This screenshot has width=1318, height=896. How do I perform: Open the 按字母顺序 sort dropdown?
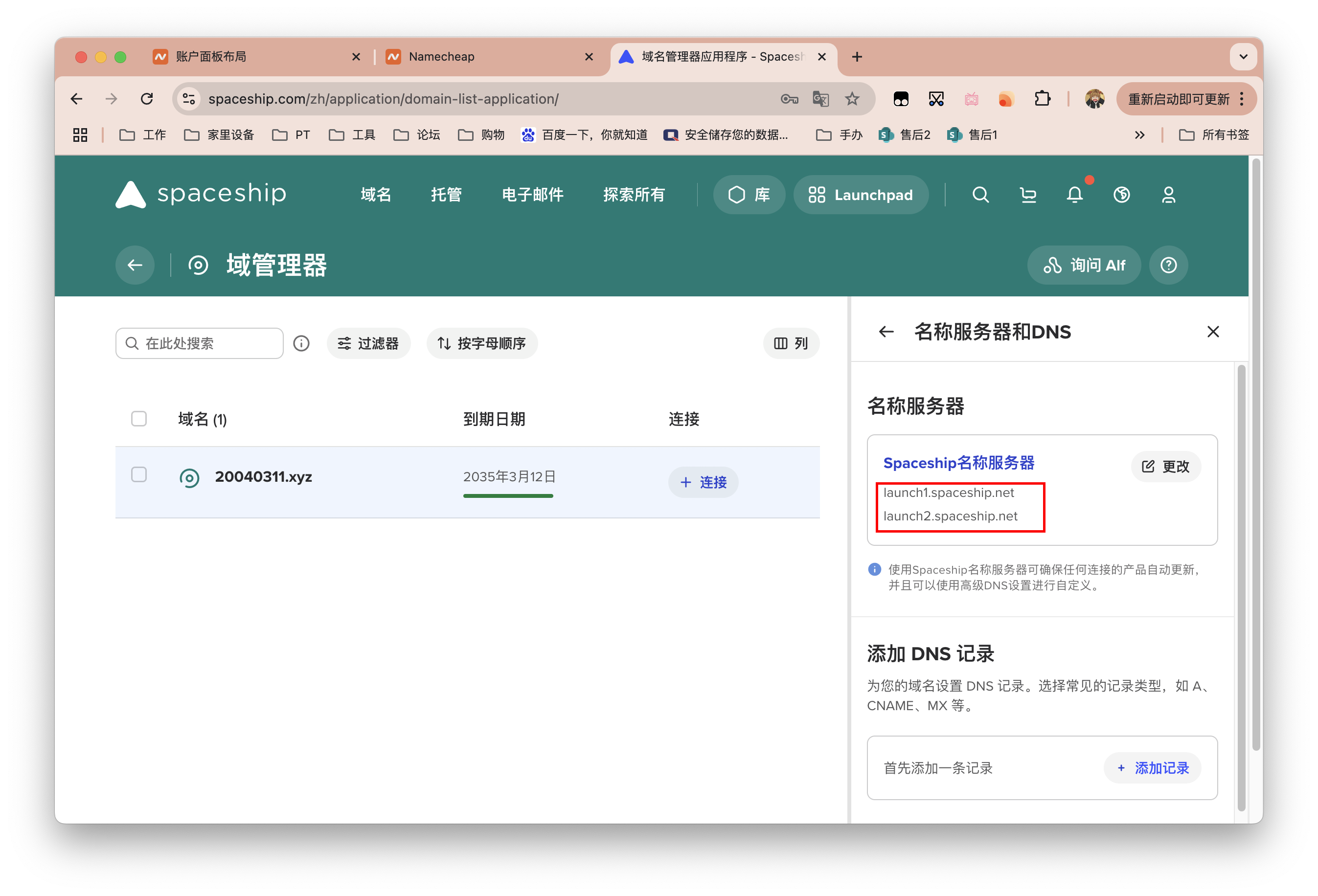[482, 343]
